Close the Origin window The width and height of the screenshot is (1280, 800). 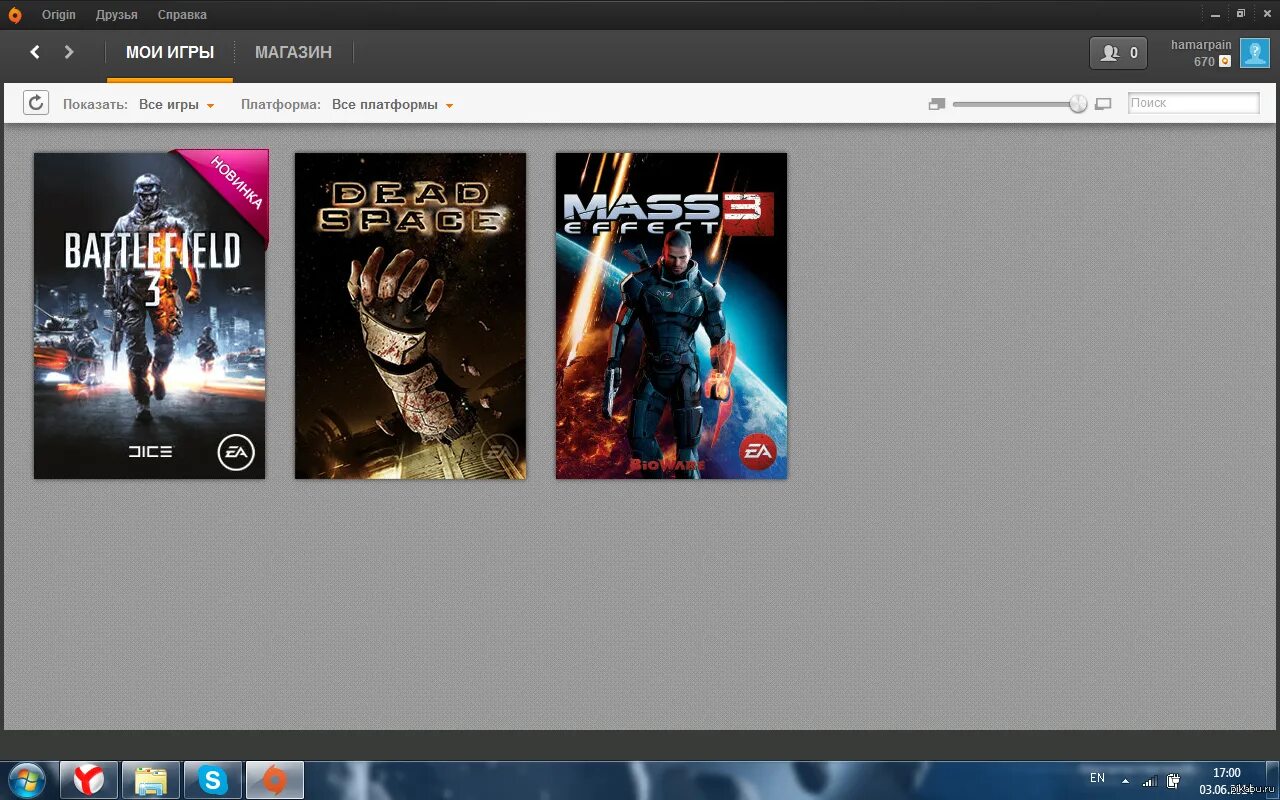coord(1266,14)
